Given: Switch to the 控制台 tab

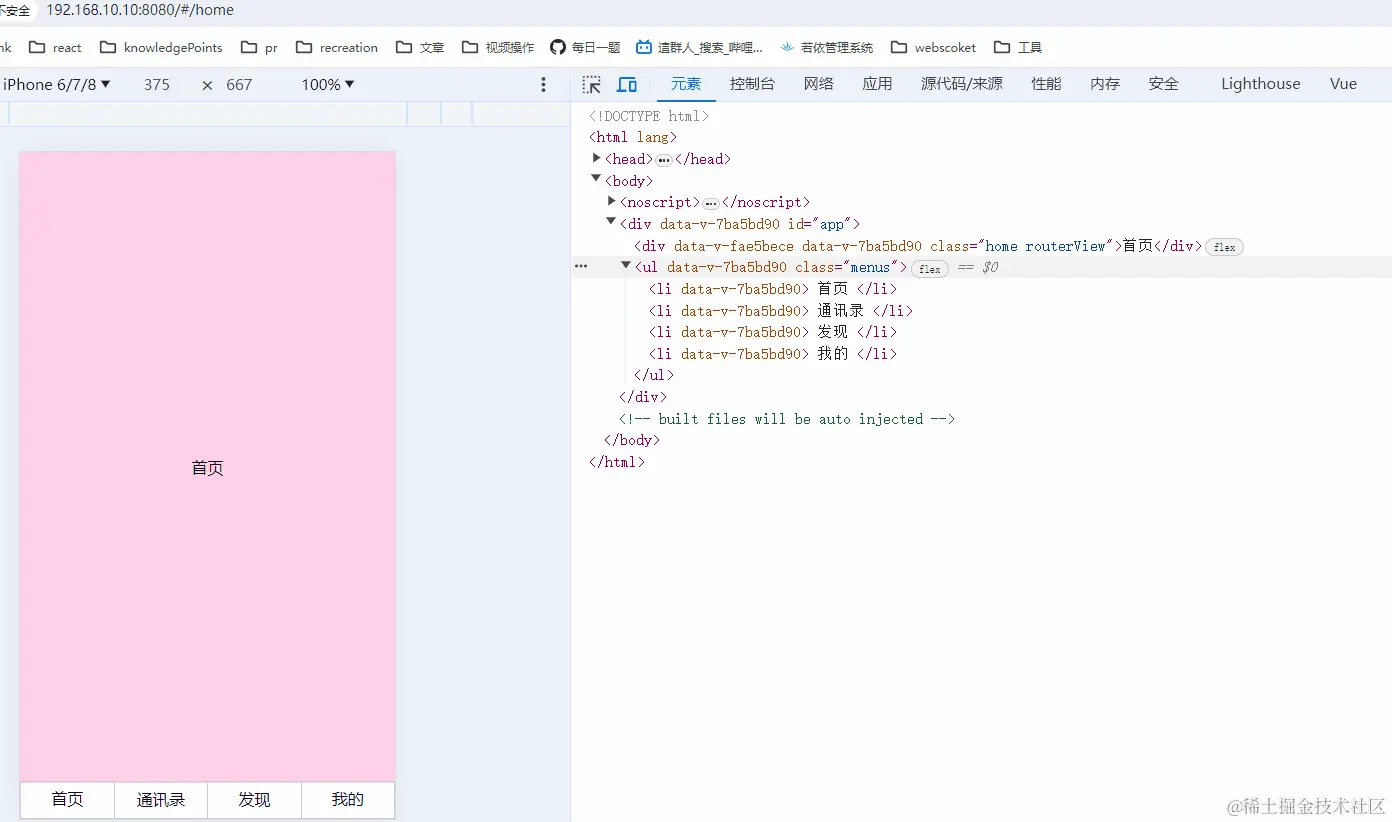Looking at the screenshot, I should pos(752,85).
